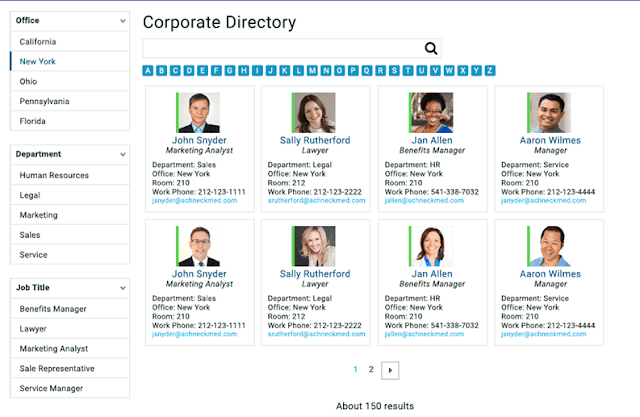640x417 pixels.
Task: Open email link jallen@schneckmed.com in top row
Action: click(424, 200)
